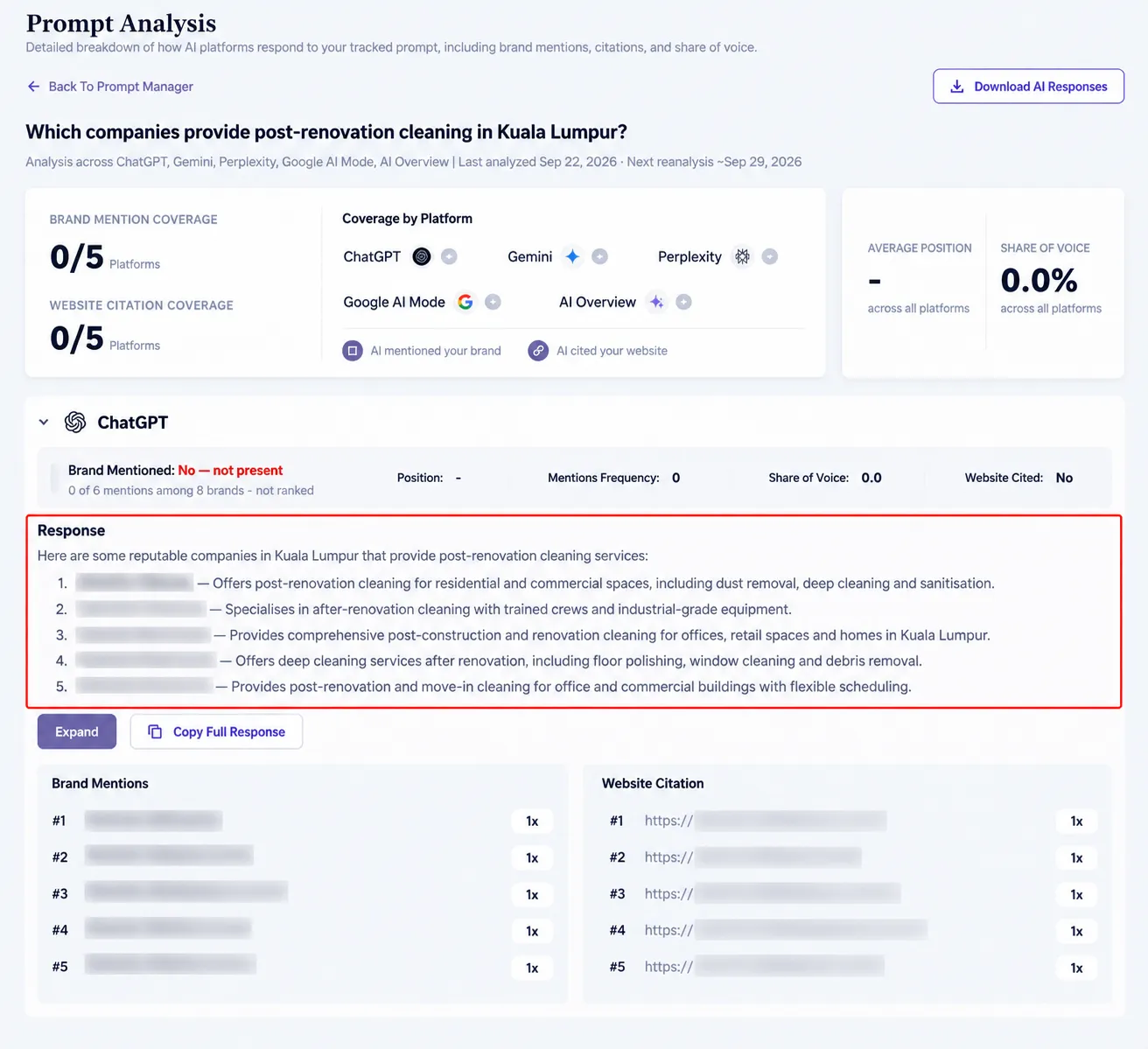Click the 1x count for brand mention #4
The width and height of the screenshot is (1148, 1049).
[532, 931]
